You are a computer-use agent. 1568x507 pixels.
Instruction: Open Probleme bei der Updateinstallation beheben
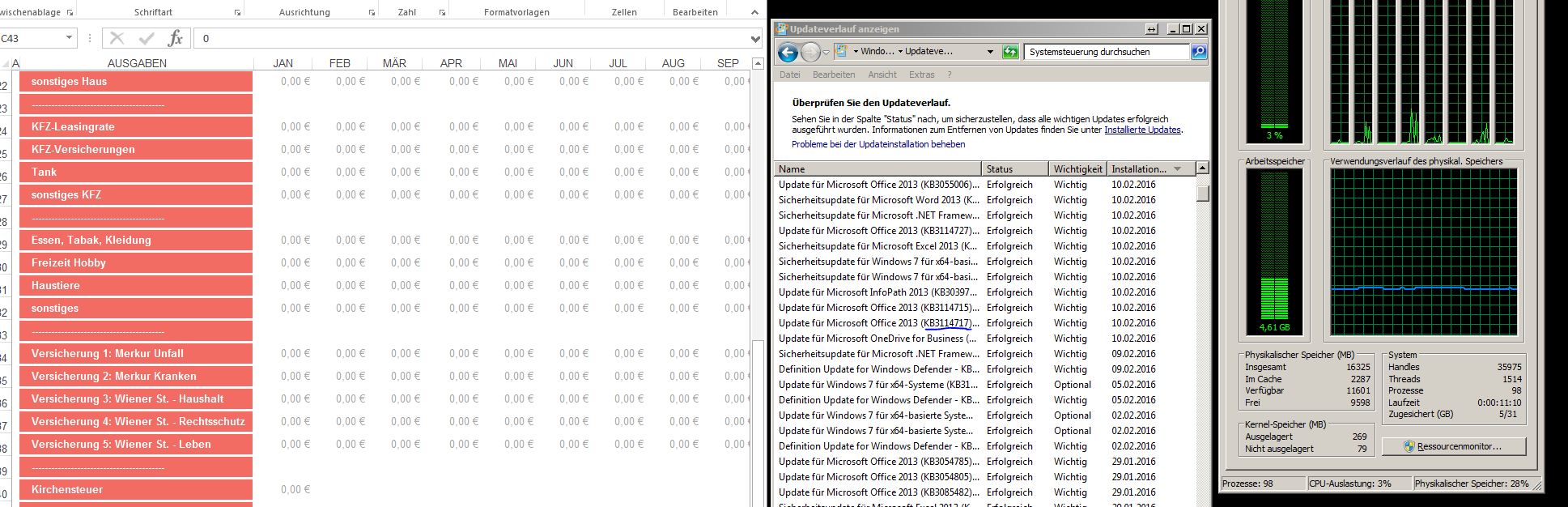point(878,144)
